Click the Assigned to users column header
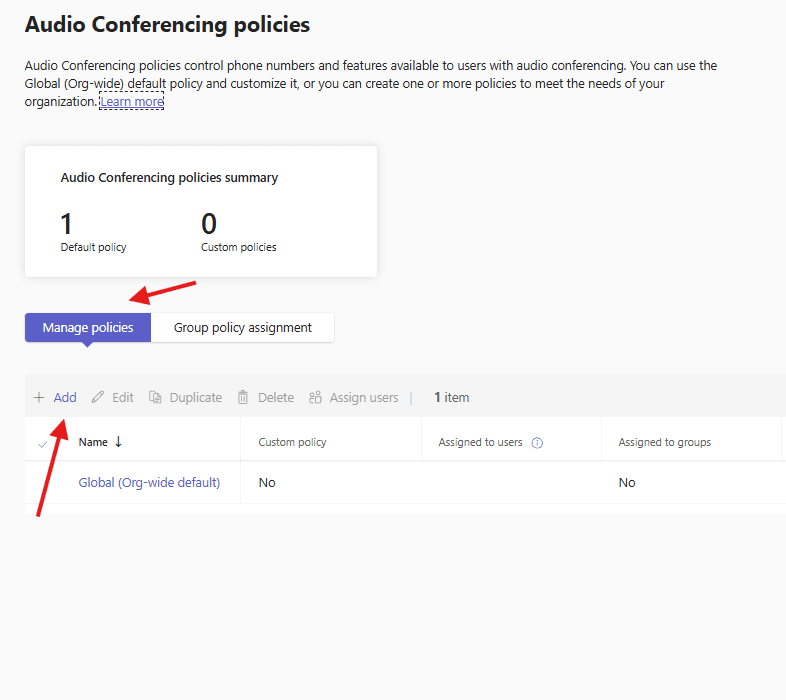 (480, 442)
